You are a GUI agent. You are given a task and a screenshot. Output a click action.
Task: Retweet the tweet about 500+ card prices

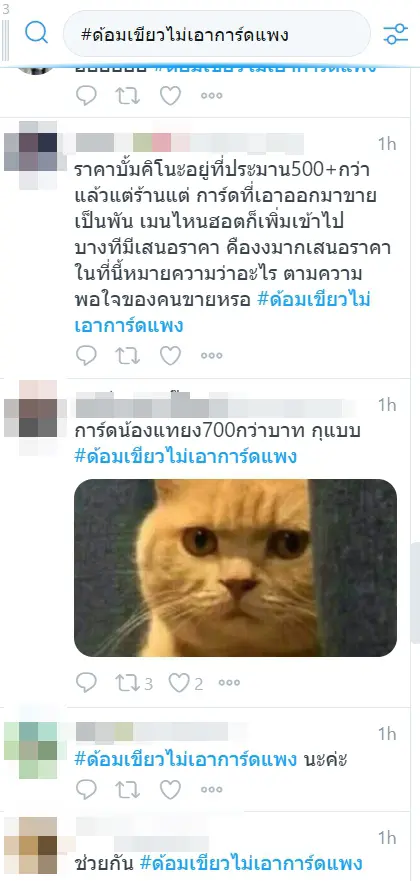127,355
